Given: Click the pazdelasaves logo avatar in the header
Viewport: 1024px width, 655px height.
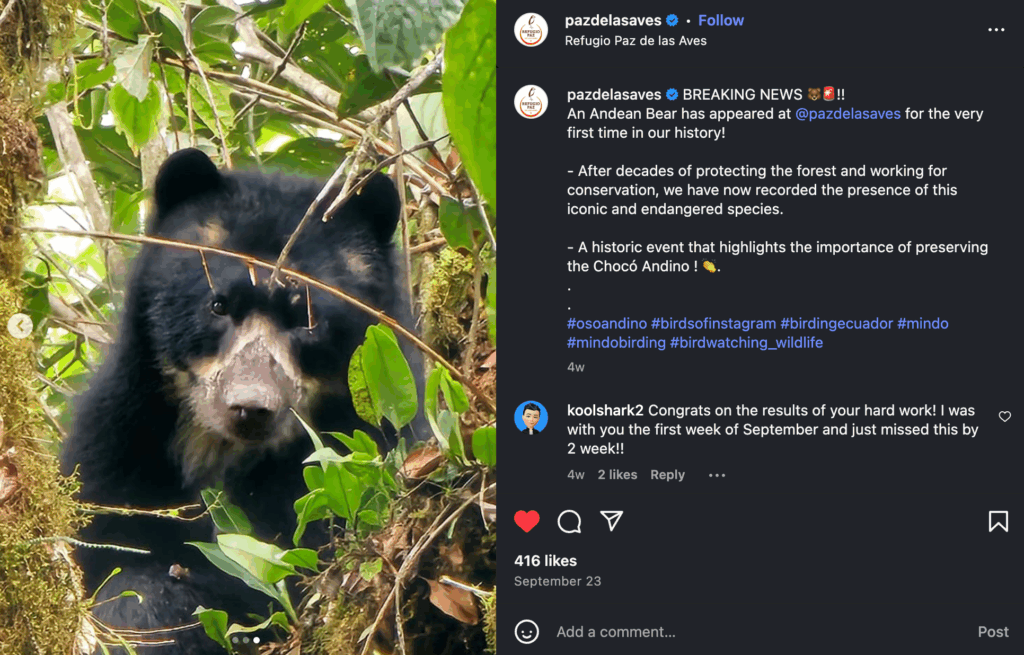Looking at the screenshot, I should pyautogui.click(x=531, y=29).
